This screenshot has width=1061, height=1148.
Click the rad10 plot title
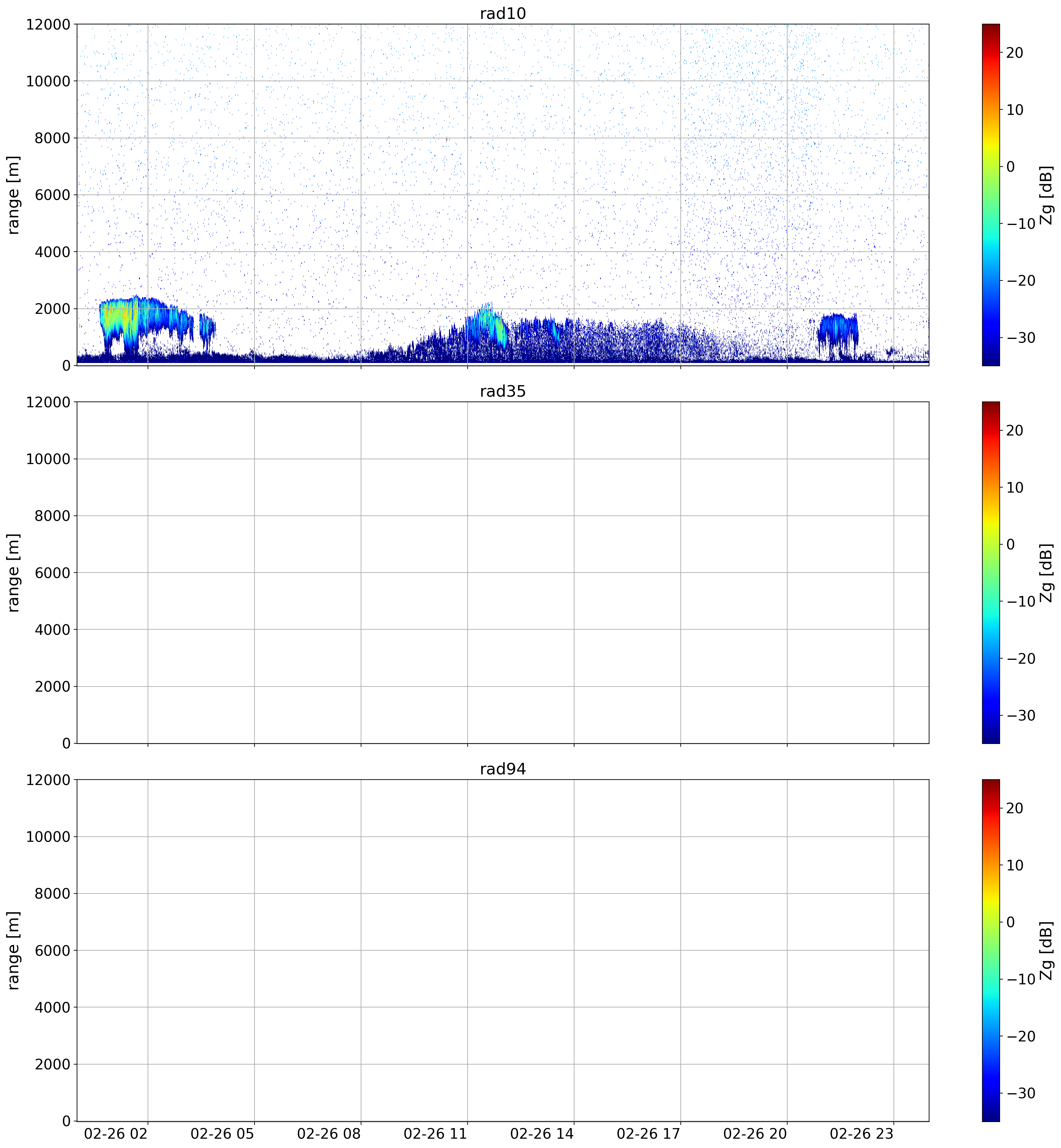(502, 13)
